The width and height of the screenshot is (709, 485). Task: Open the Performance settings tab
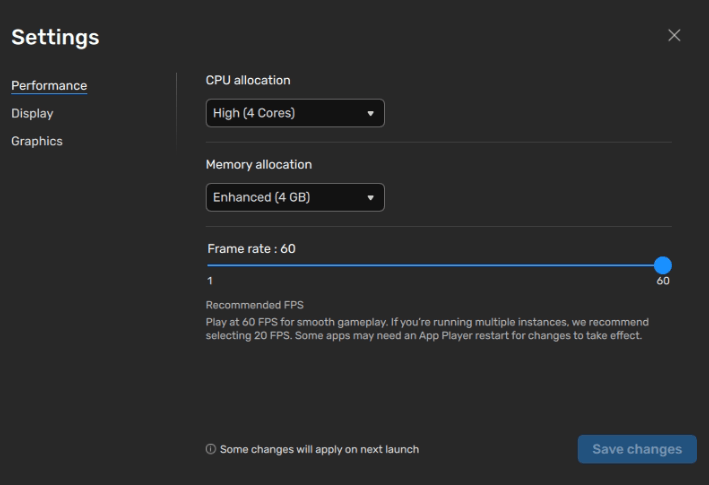point(49,86)
